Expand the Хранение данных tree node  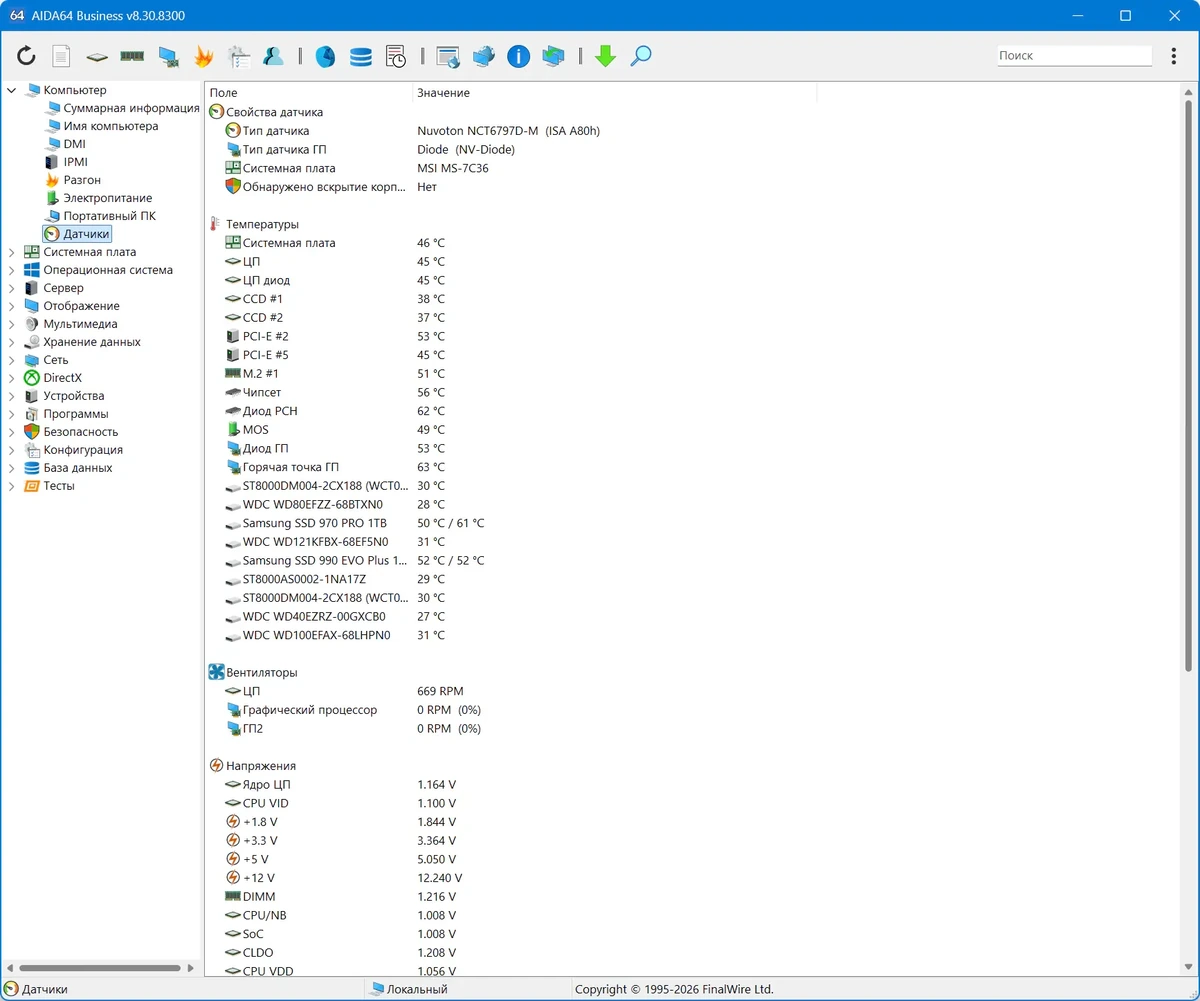point(12,342)
